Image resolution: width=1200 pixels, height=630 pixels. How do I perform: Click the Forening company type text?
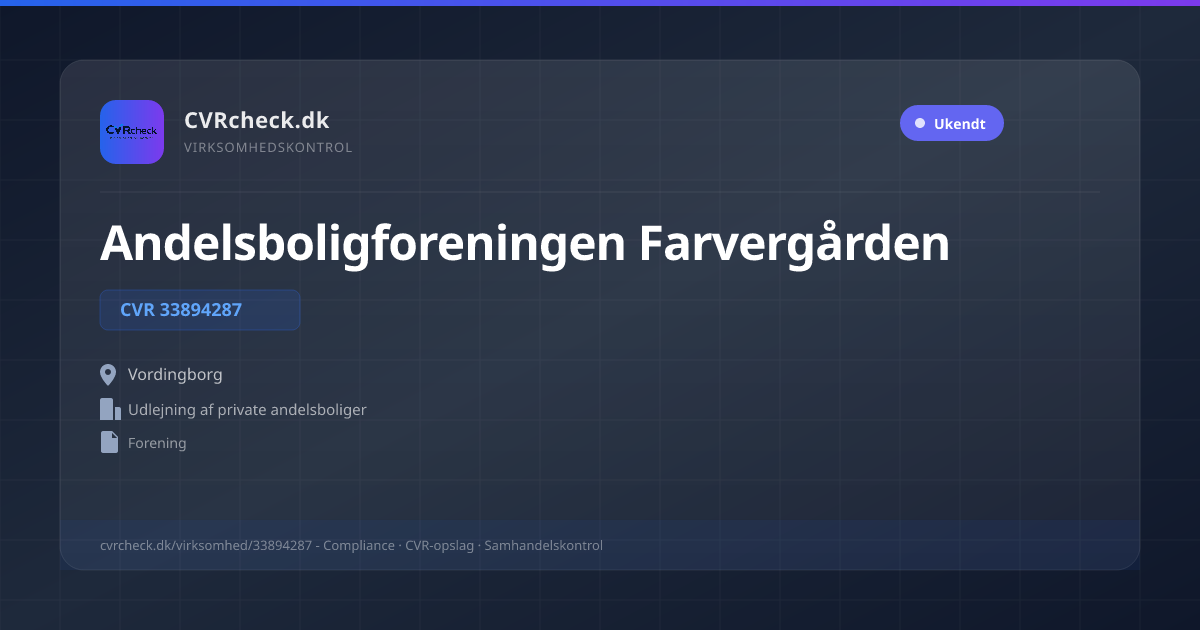pos(157,442)
